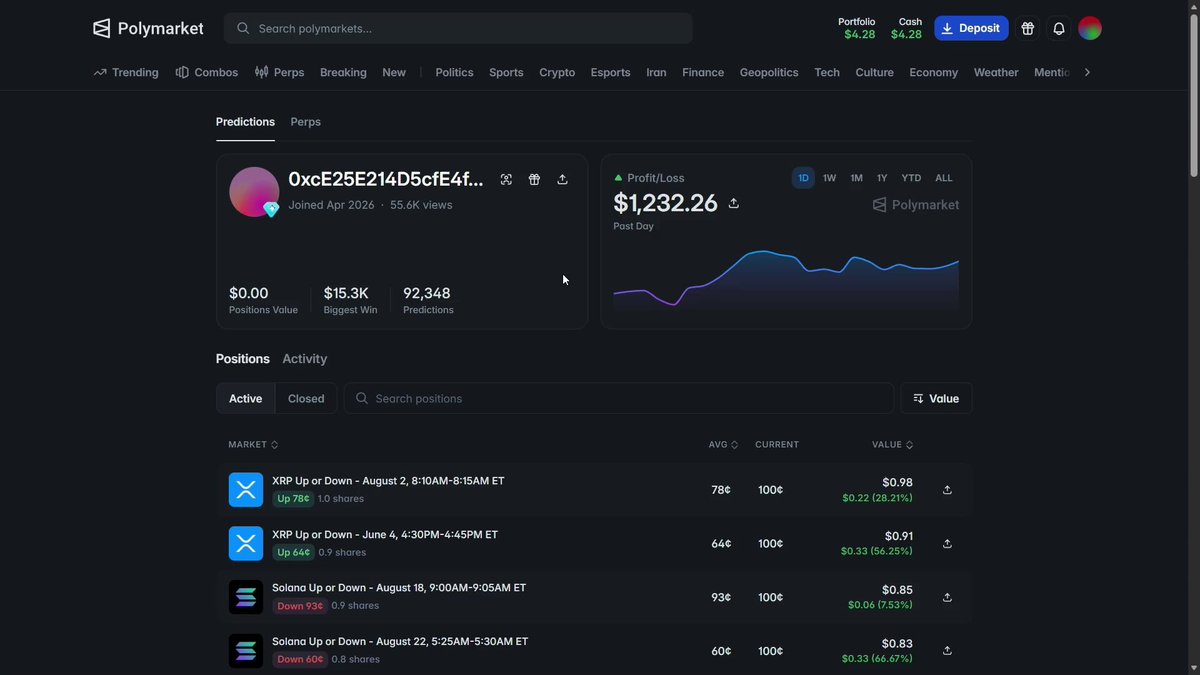The image size is (1200, 675).
Task: Open the Value sort dropdown button
Action: point(936,398)
